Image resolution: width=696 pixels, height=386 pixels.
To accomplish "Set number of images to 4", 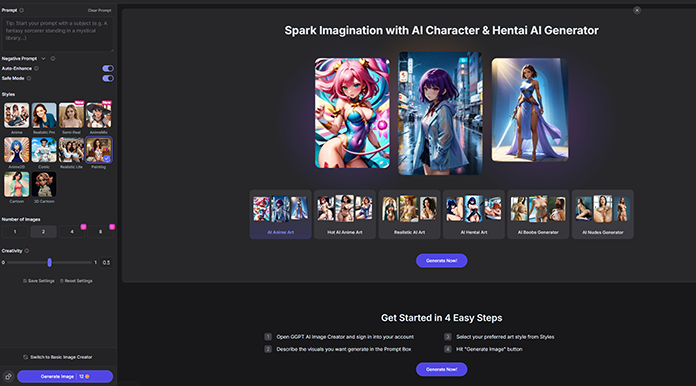I will click(x=72, y=232).
